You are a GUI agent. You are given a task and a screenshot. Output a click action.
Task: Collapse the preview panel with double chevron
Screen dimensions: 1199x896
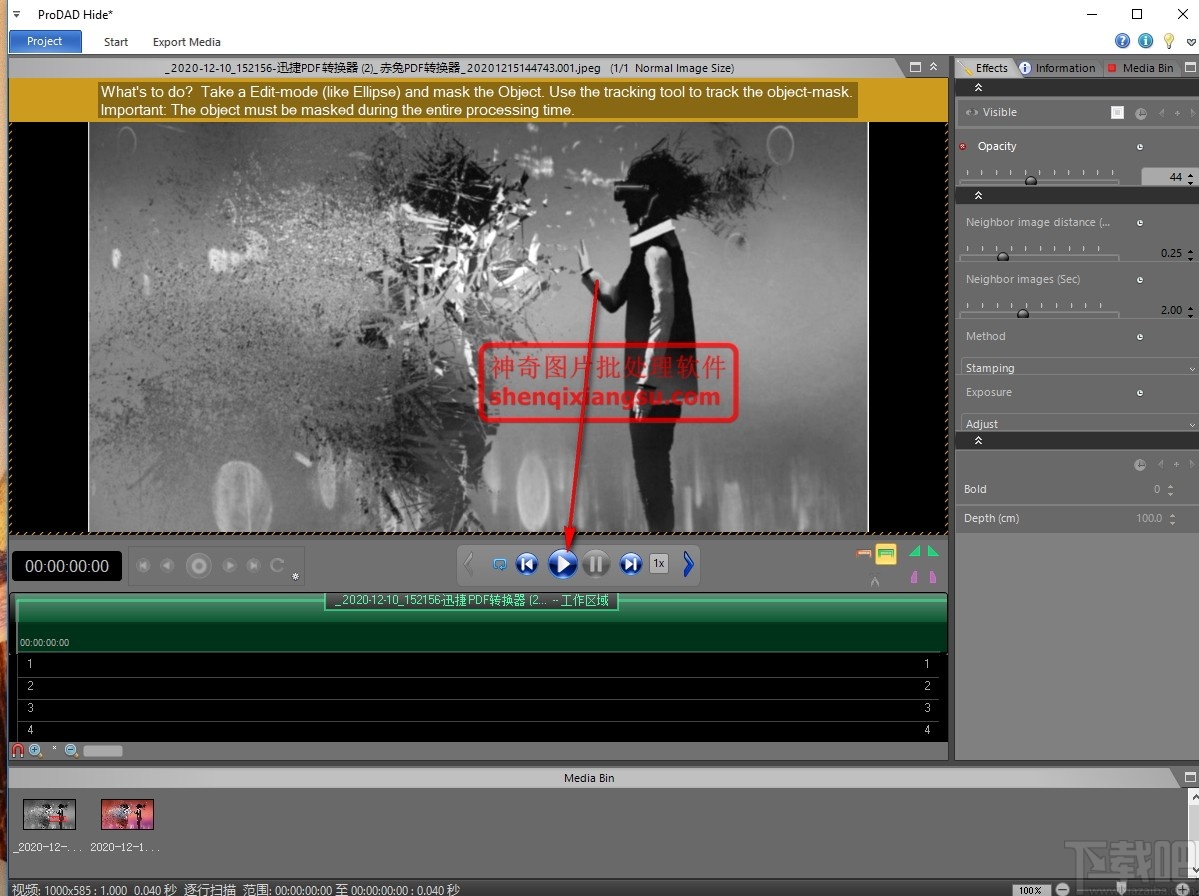point(934,67)
